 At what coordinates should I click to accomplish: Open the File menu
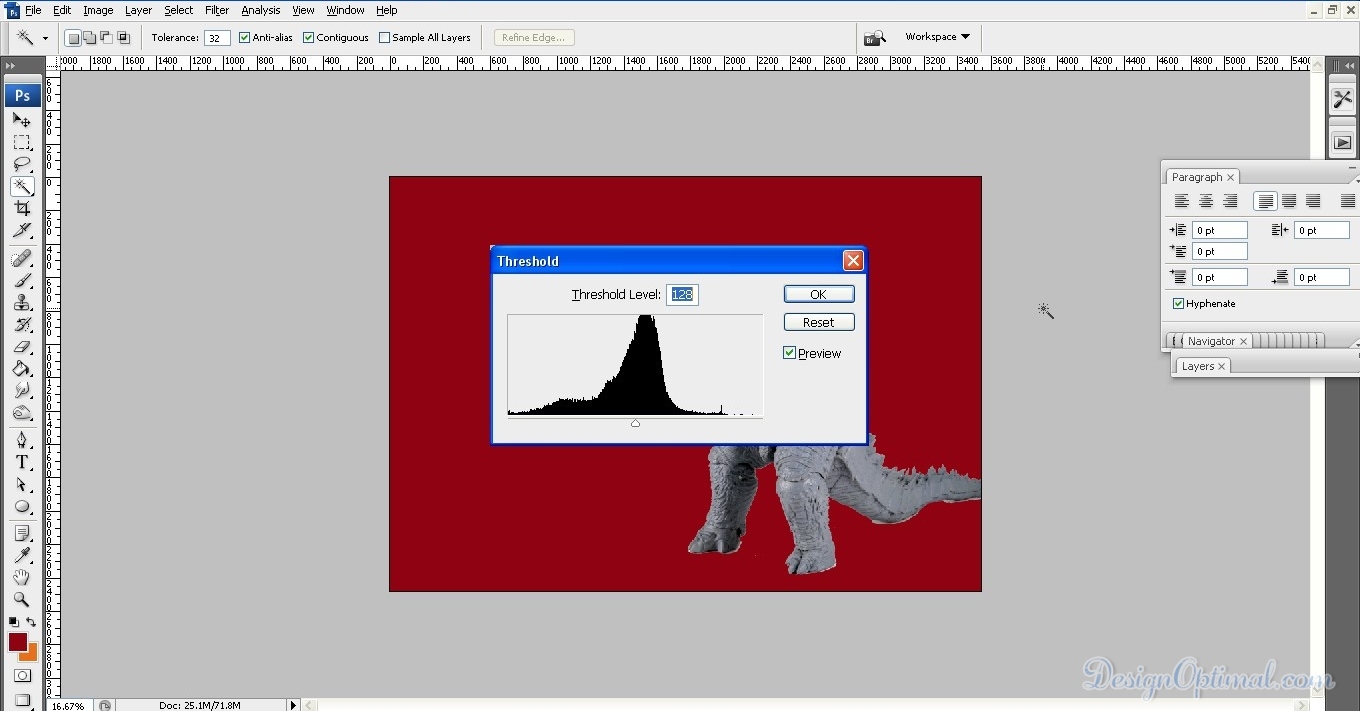[x=33, y=10]
